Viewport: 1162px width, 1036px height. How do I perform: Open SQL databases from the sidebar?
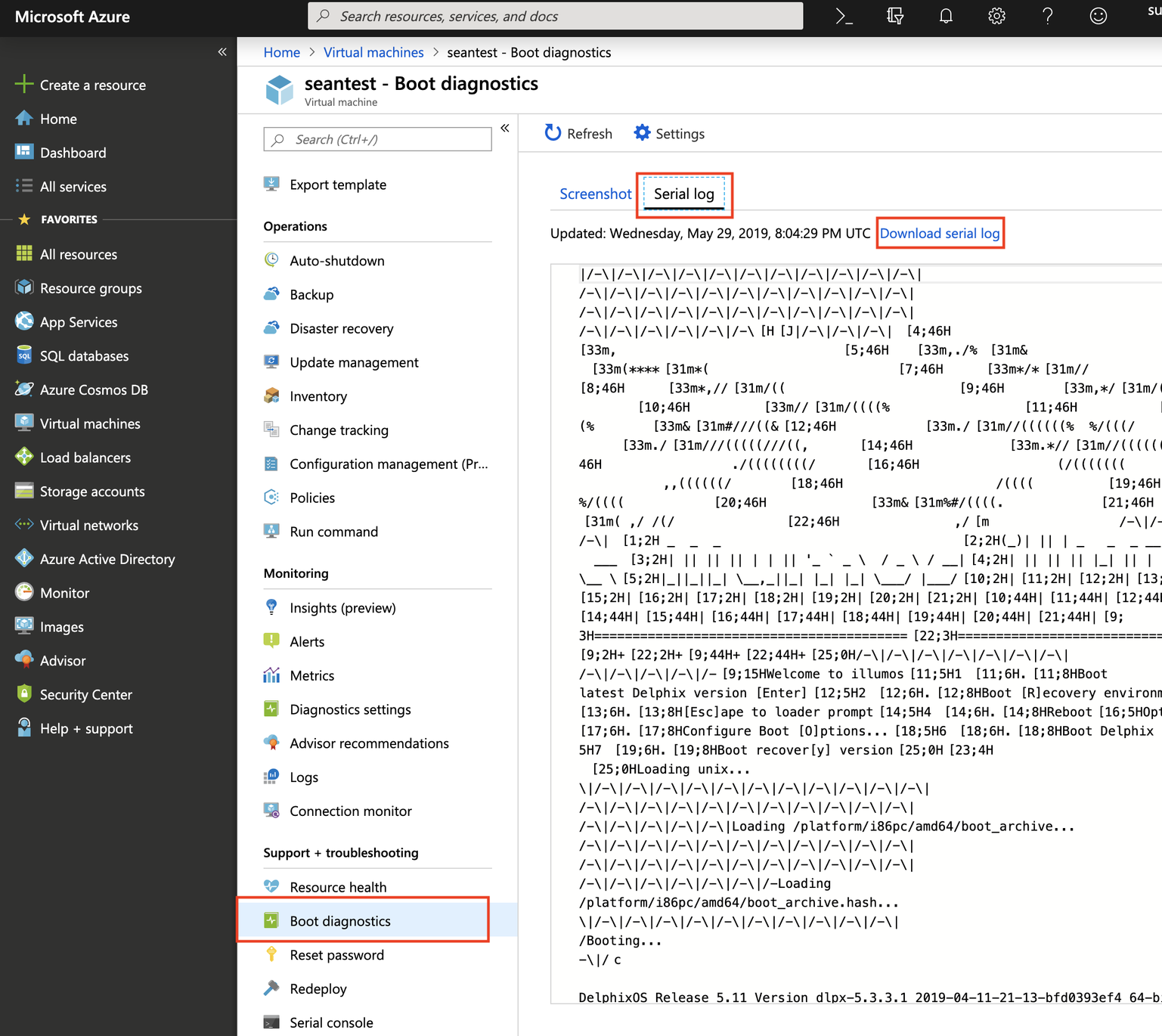84,355
